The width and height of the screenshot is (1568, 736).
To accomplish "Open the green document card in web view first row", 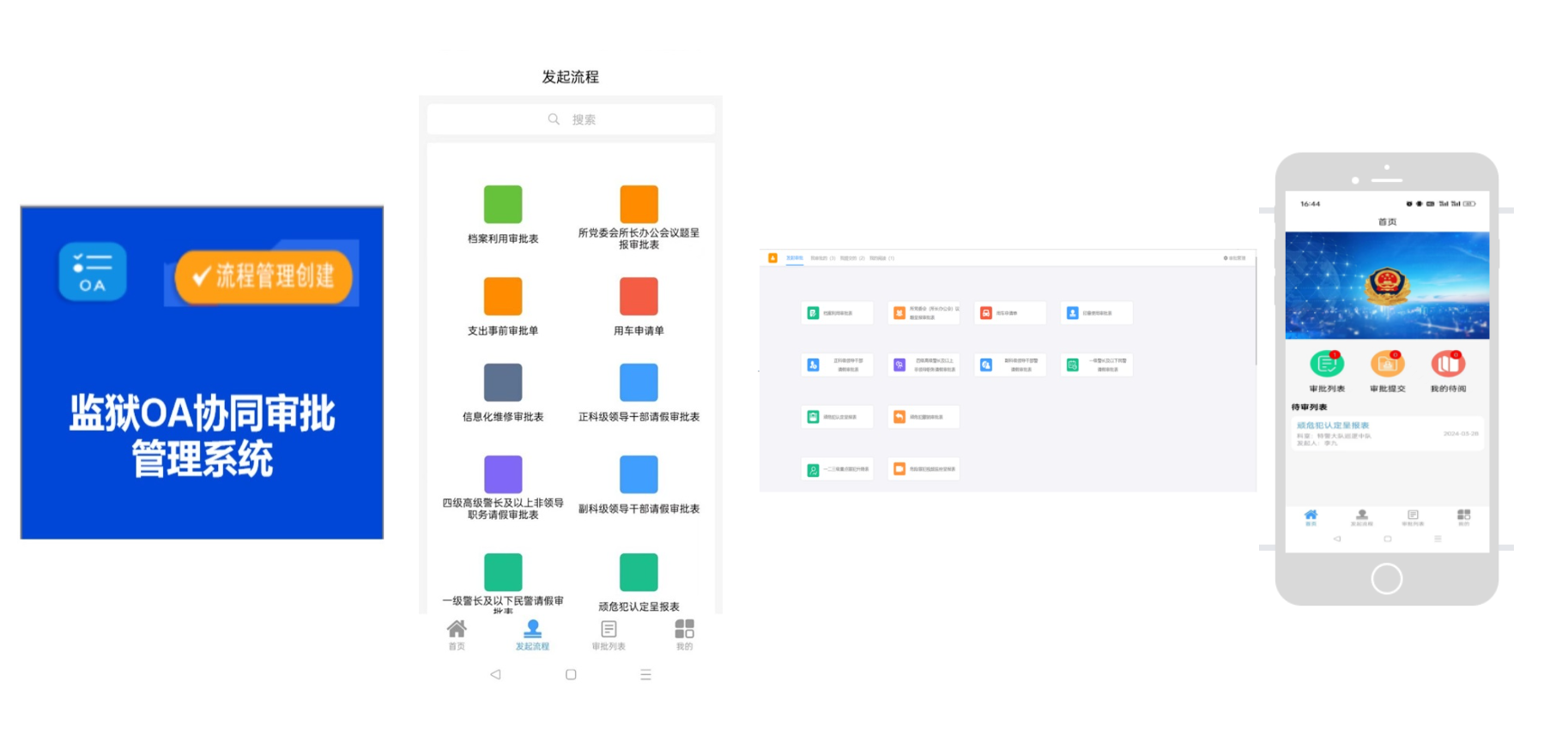I will pyautogui.click(x=837, y=313).
